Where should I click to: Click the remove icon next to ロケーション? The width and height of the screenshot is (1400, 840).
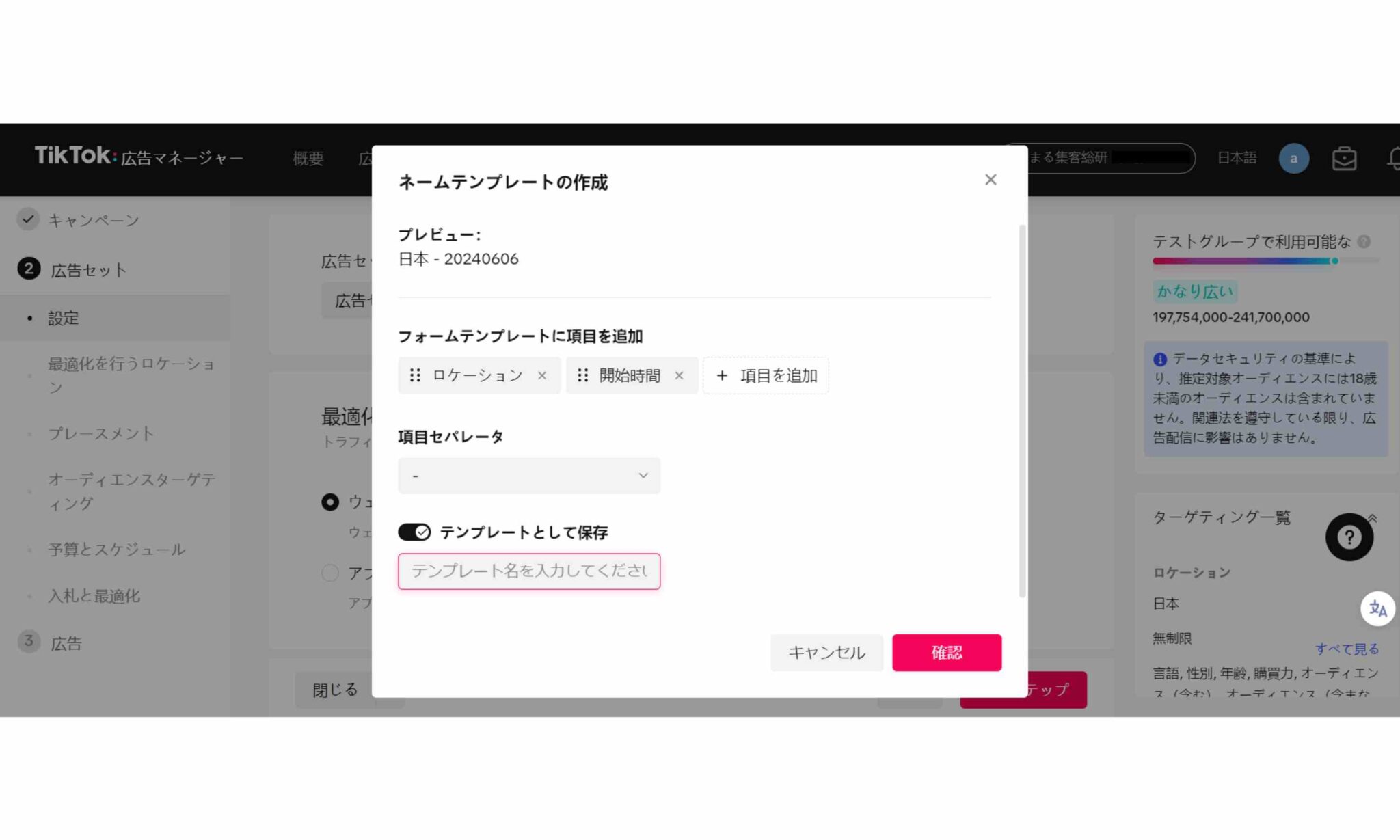pos(541,375)
